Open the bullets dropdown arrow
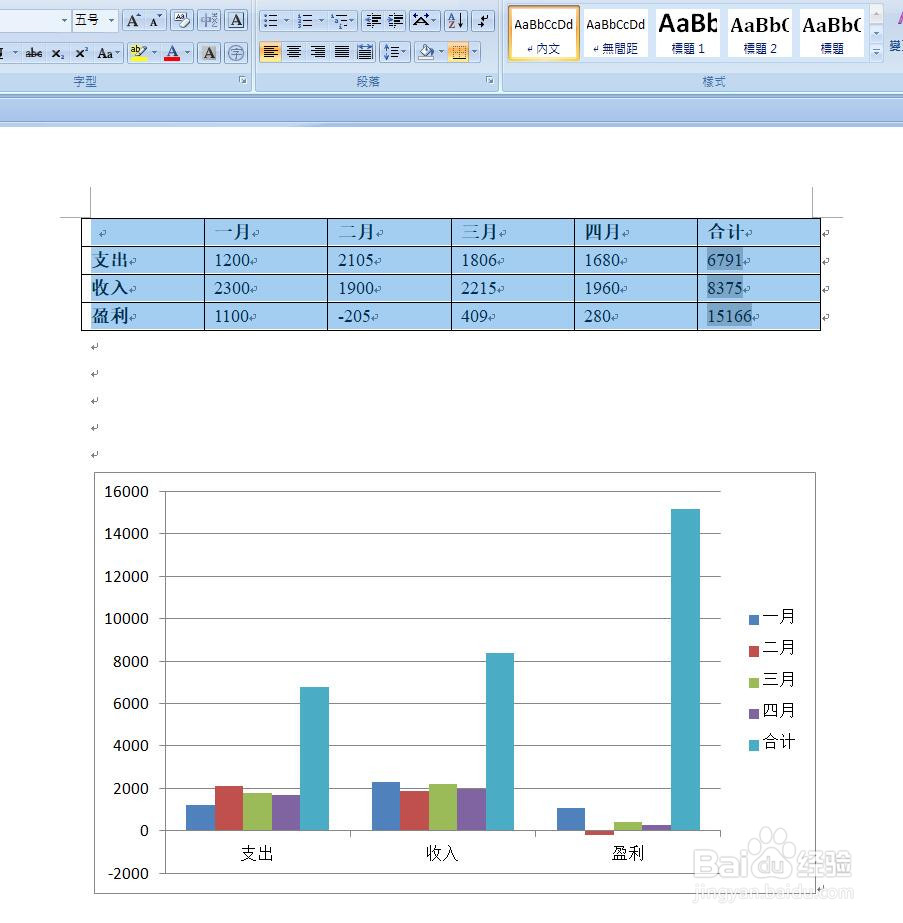Screen dimensions: 903x923 coord(287,21)
